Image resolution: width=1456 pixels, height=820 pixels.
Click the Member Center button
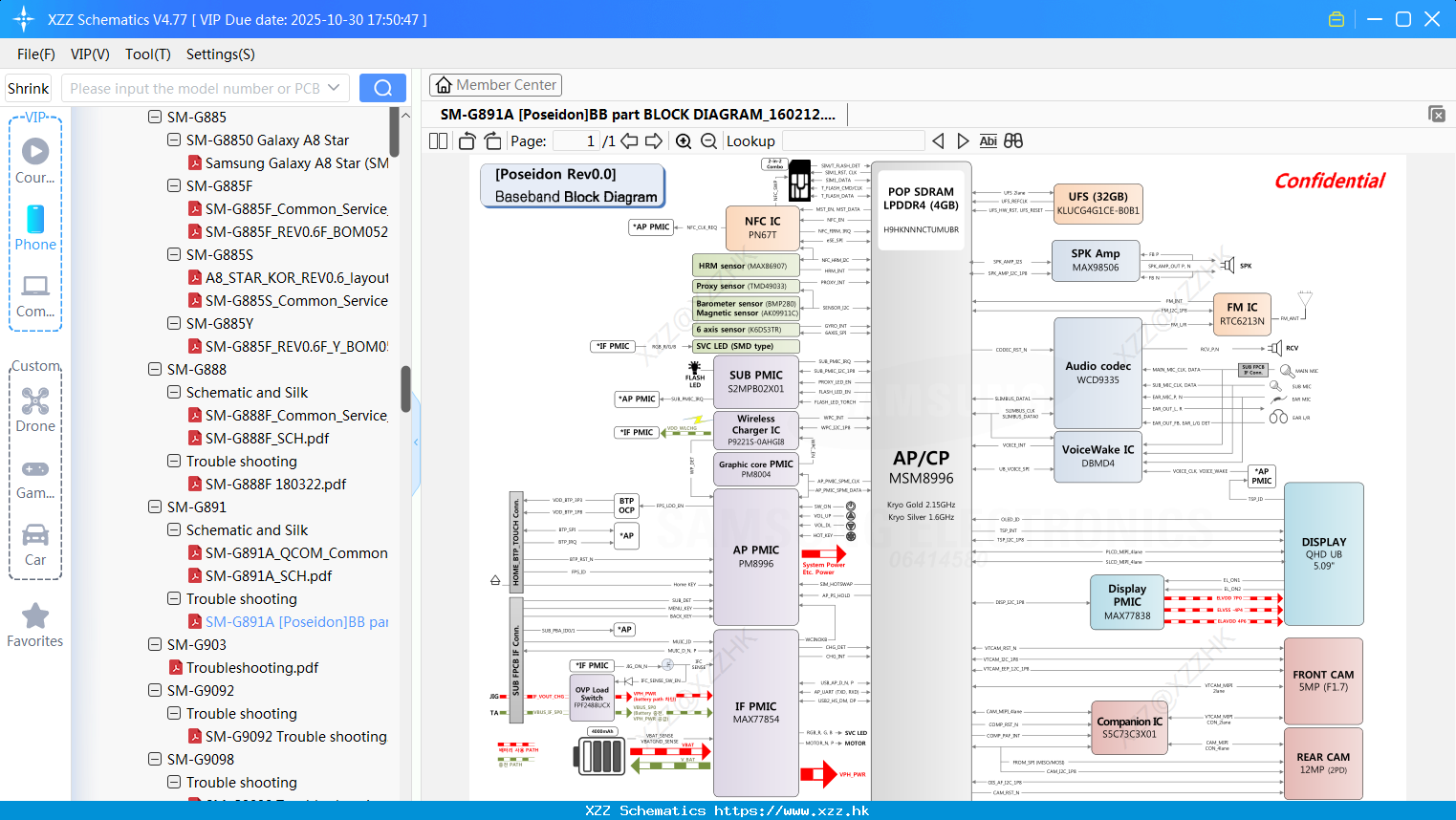(x=495, y=85)
